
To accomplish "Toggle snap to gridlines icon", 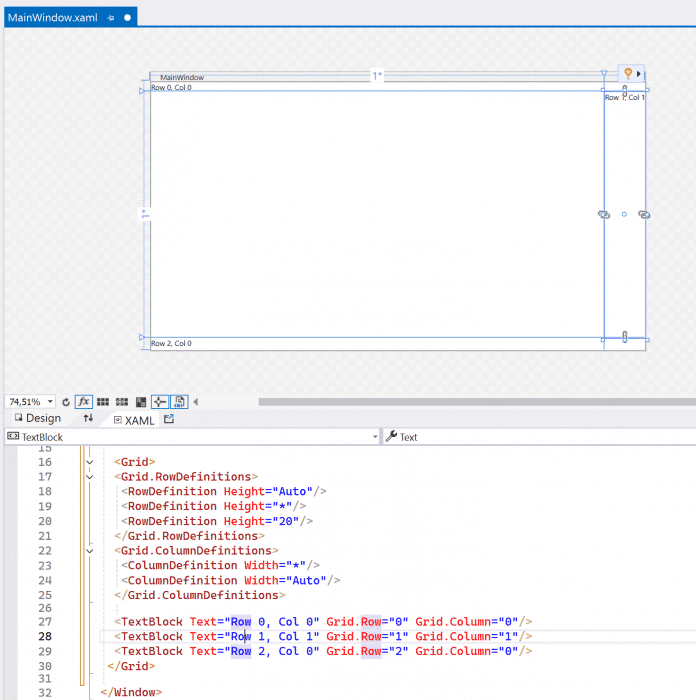I will [122, 402].
